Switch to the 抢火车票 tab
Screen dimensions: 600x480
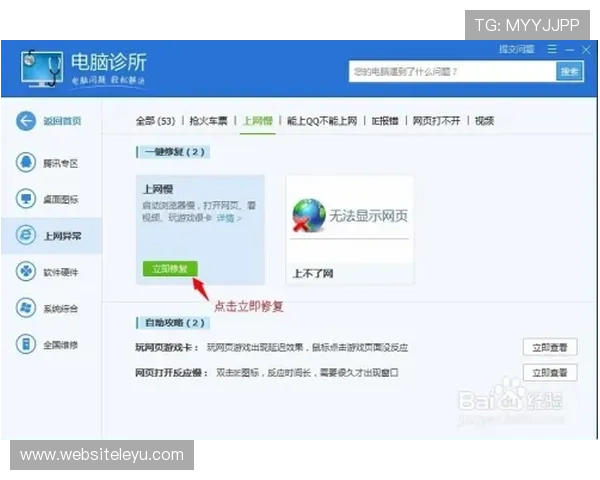click(208, 121)
